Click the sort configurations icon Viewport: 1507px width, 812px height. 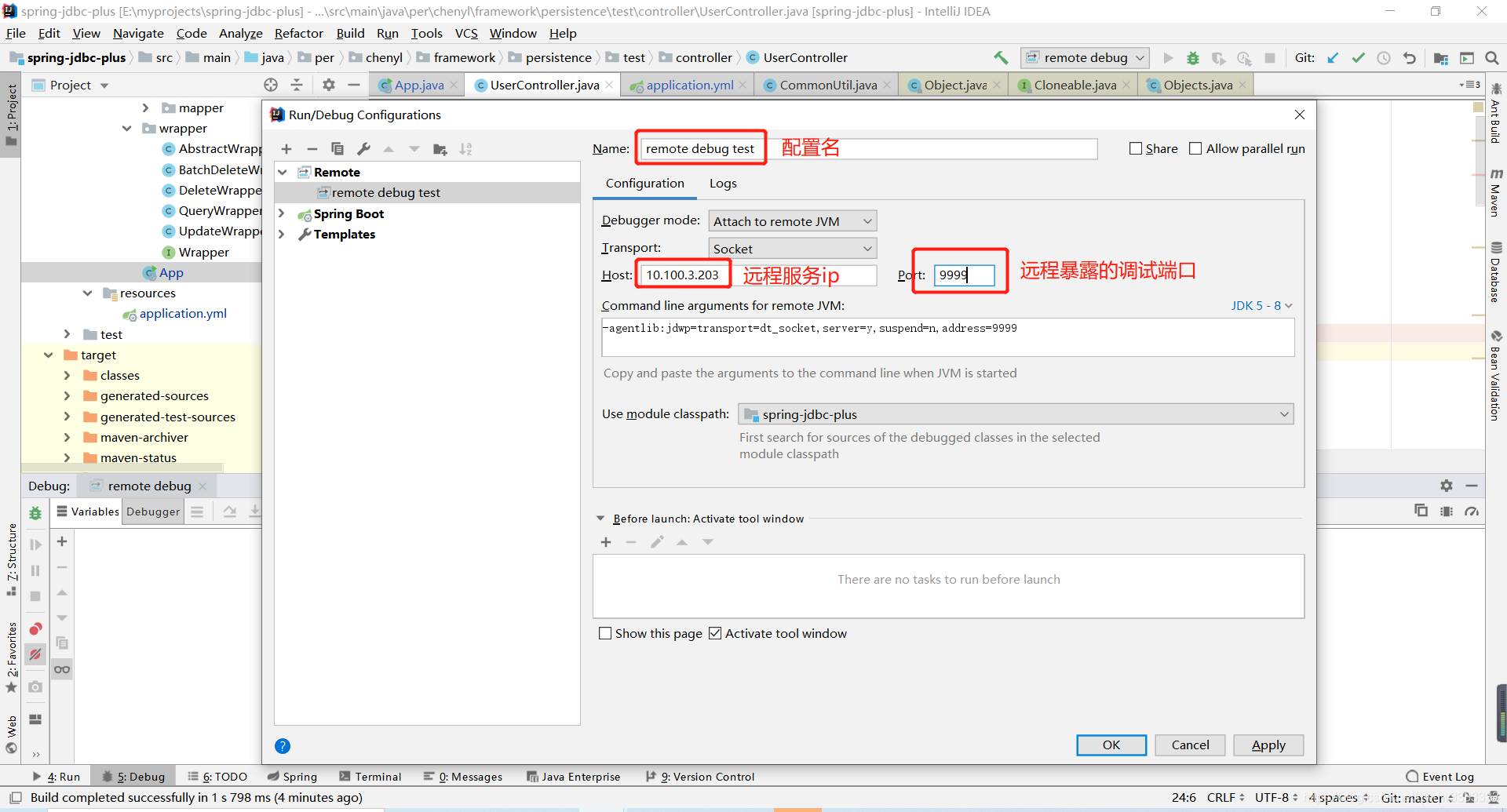coord(465,149)
